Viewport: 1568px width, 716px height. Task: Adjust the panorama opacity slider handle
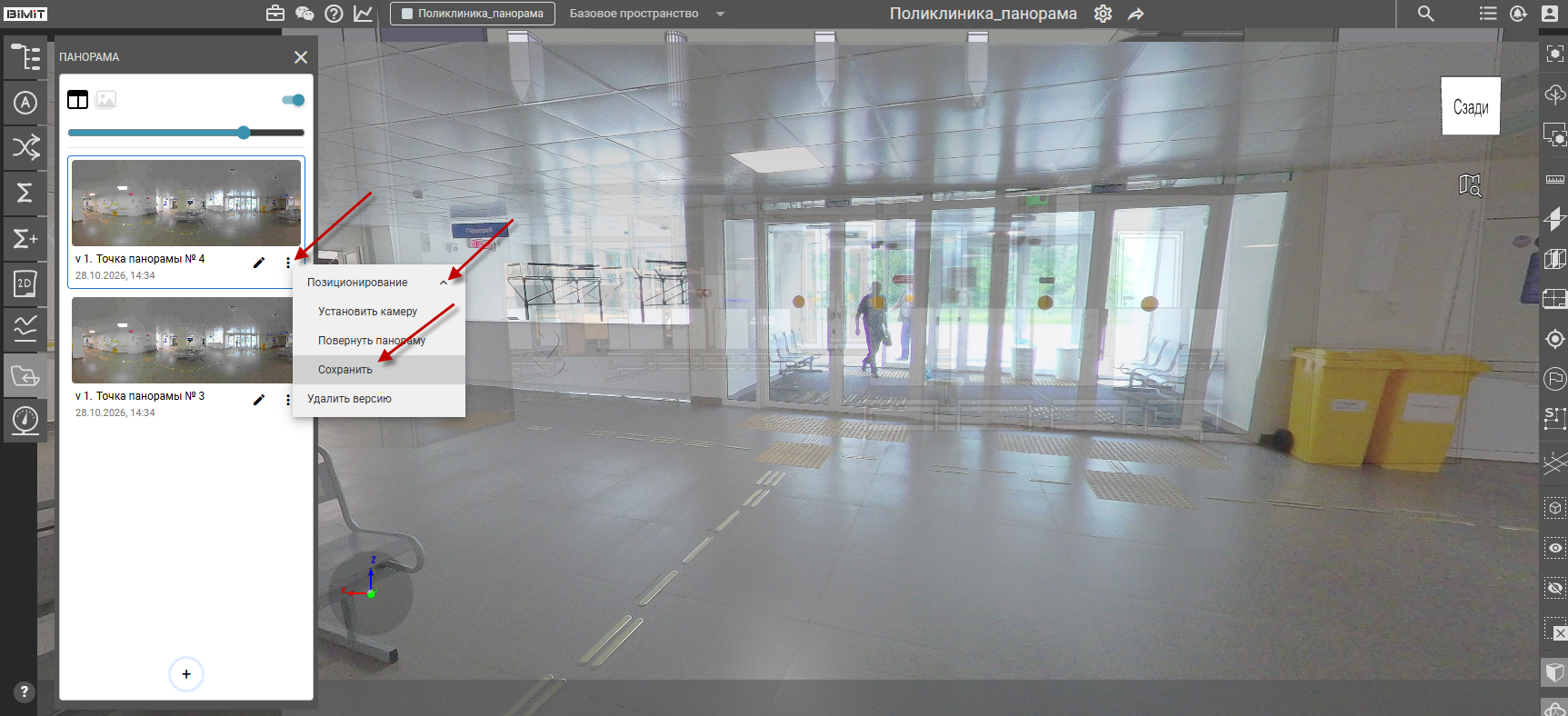pos(244,133)
